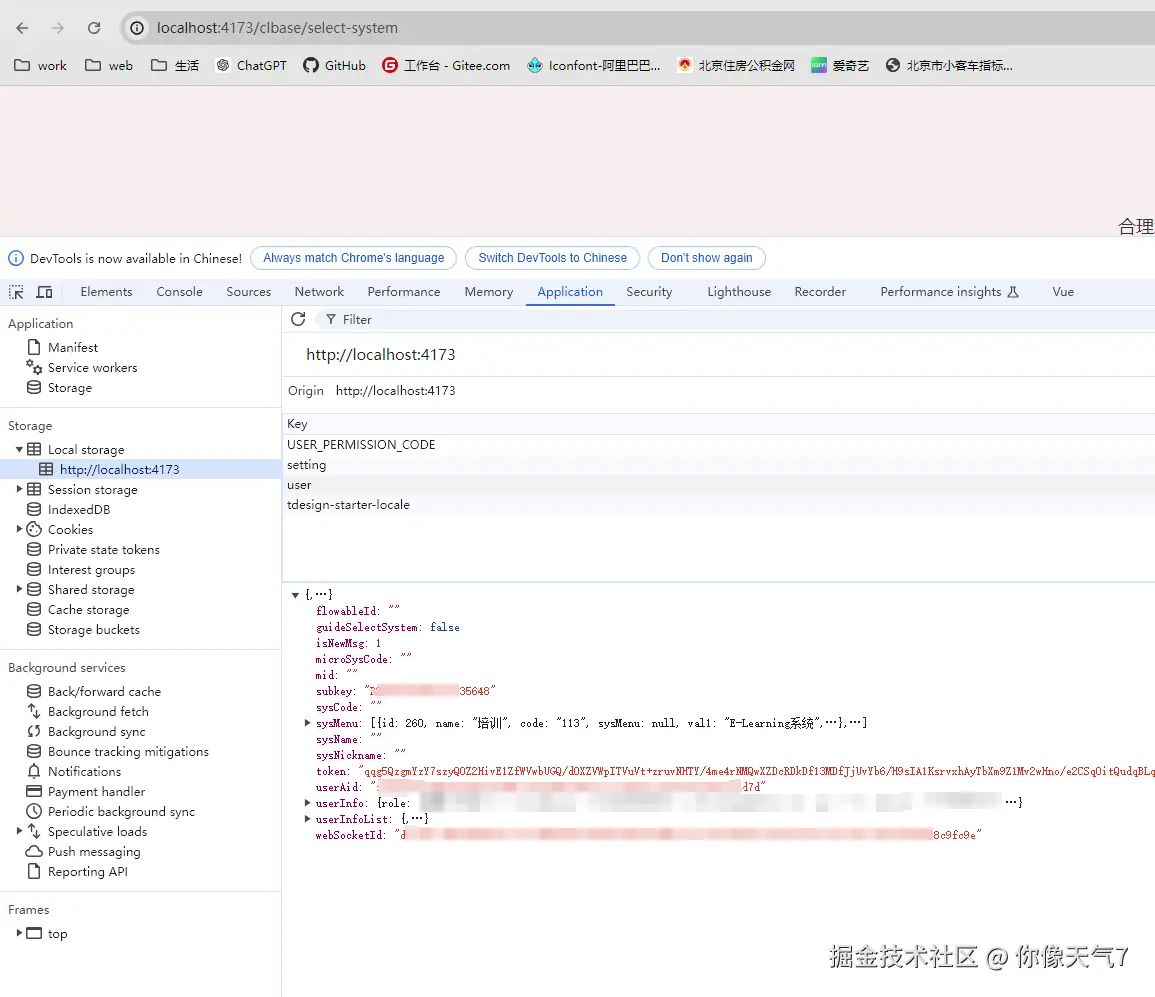This screenshot has height=997, width=1155.
Task: Click the refresh icon above the storage table
Action: [x=297, y=318]
